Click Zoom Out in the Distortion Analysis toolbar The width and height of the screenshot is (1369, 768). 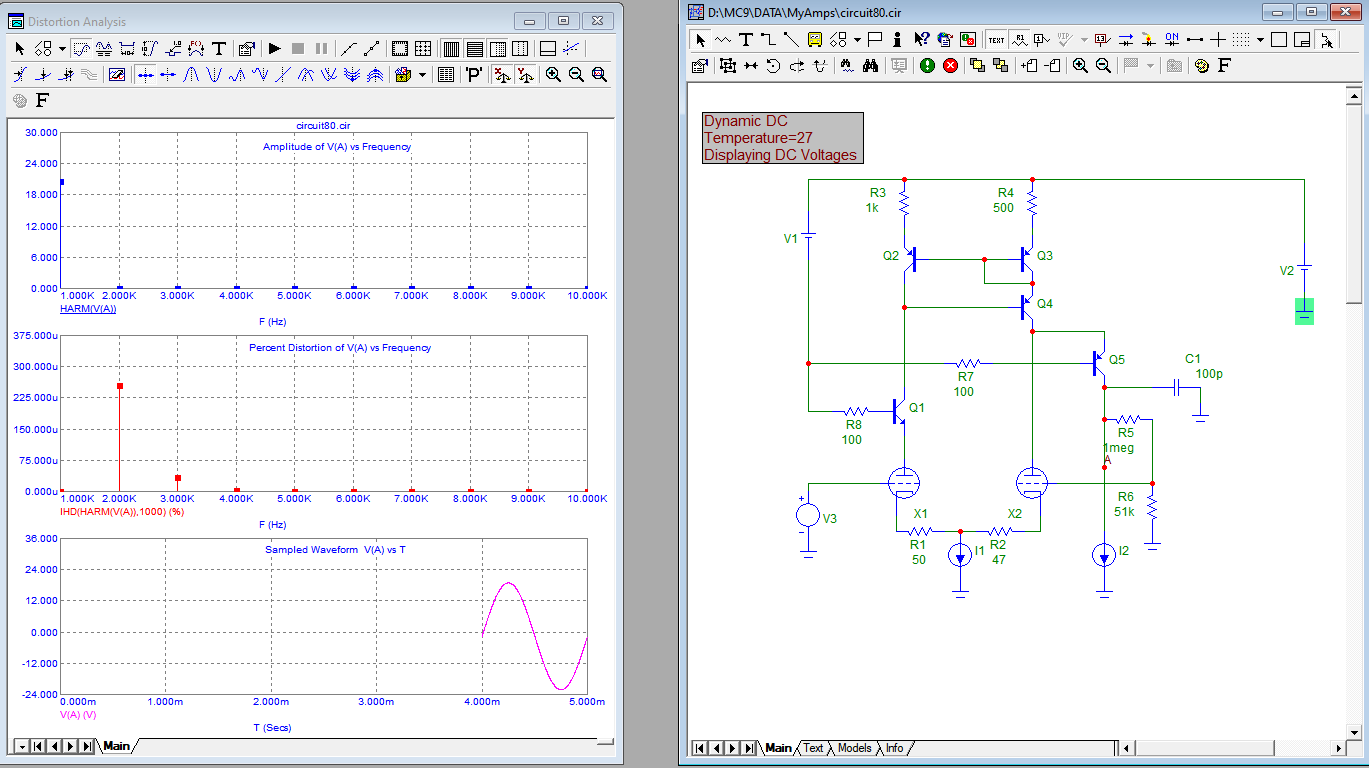[576, 74]
